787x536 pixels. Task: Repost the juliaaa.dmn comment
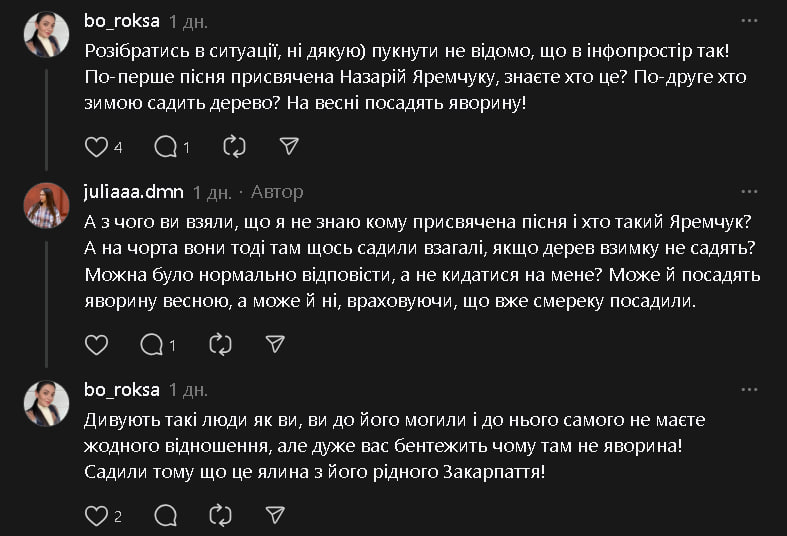[221, 345]
